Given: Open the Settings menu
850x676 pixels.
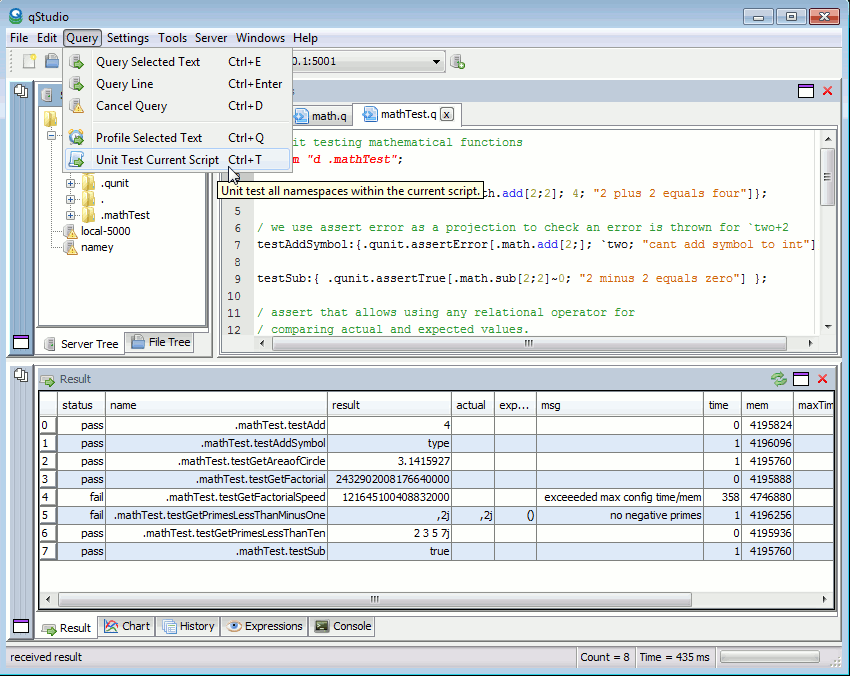Looking at the screenshot, I should (127, 38).
